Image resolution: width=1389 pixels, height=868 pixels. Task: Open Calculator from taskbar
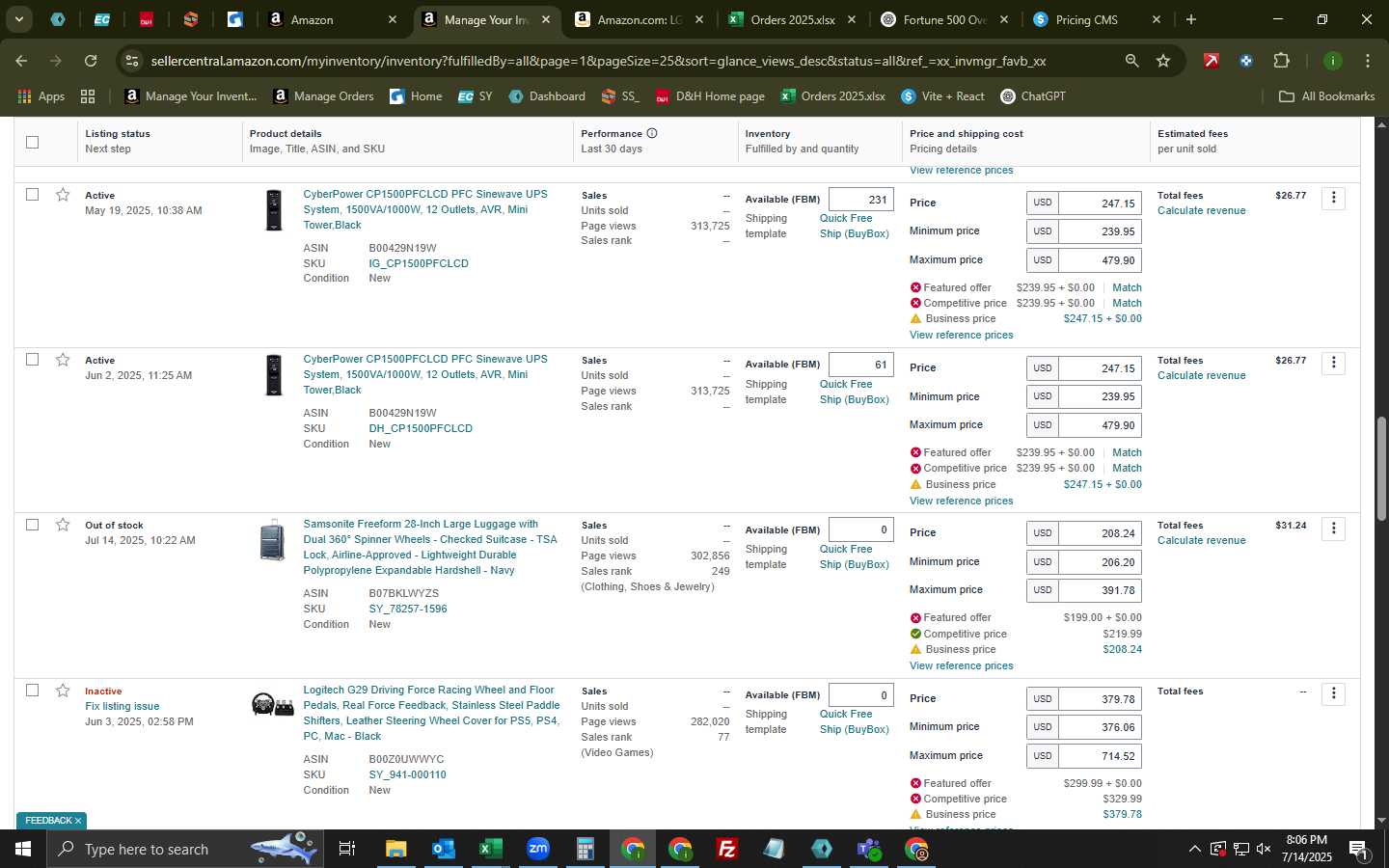[585, 849]
